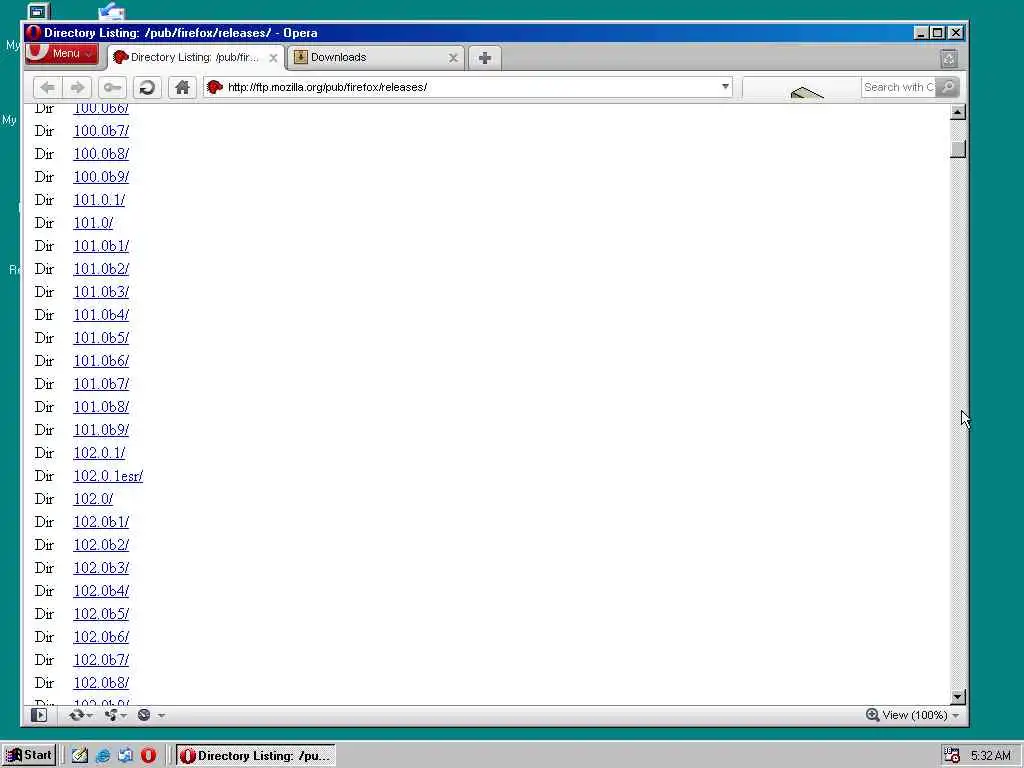Switch to the Directory Listing tab
1024x768 pixels.
[x=195, y=57]
